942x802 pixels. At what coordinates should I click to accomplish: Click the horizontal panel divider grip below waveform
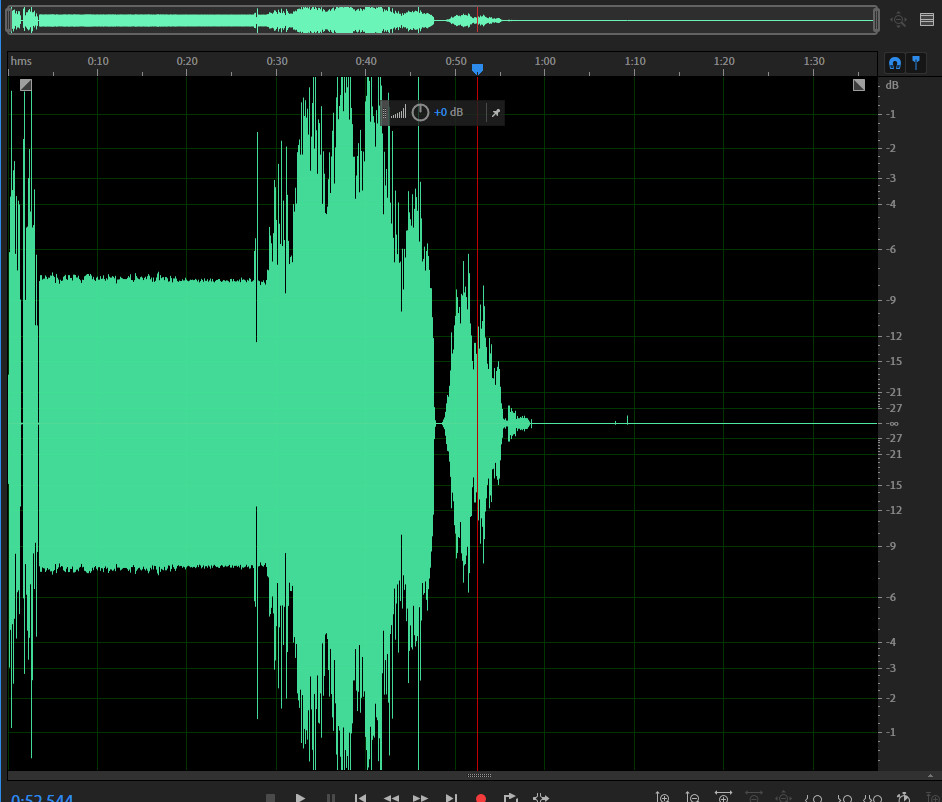[479, 776]
